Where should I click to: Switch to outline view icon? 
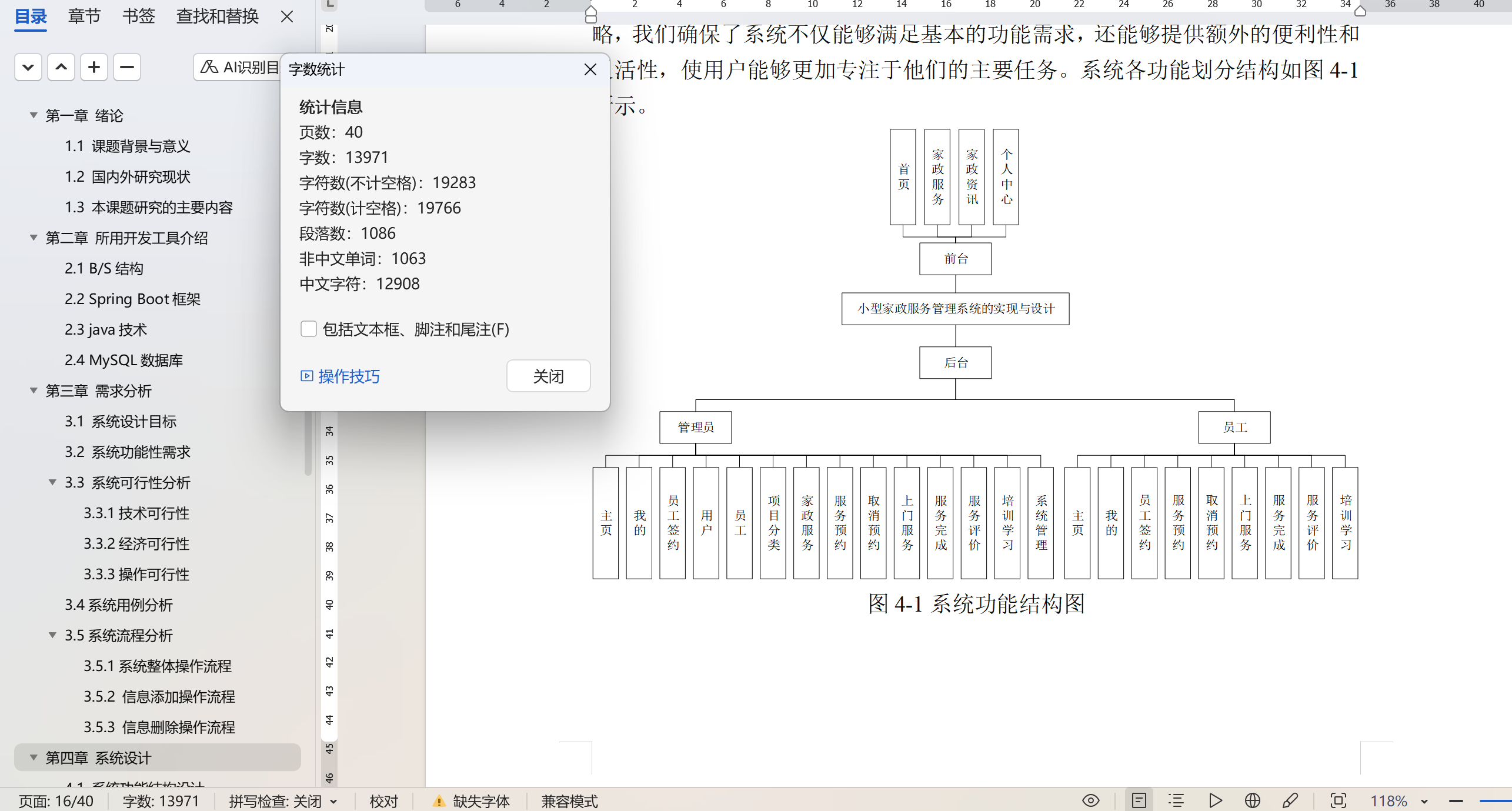pos(1176,800)
